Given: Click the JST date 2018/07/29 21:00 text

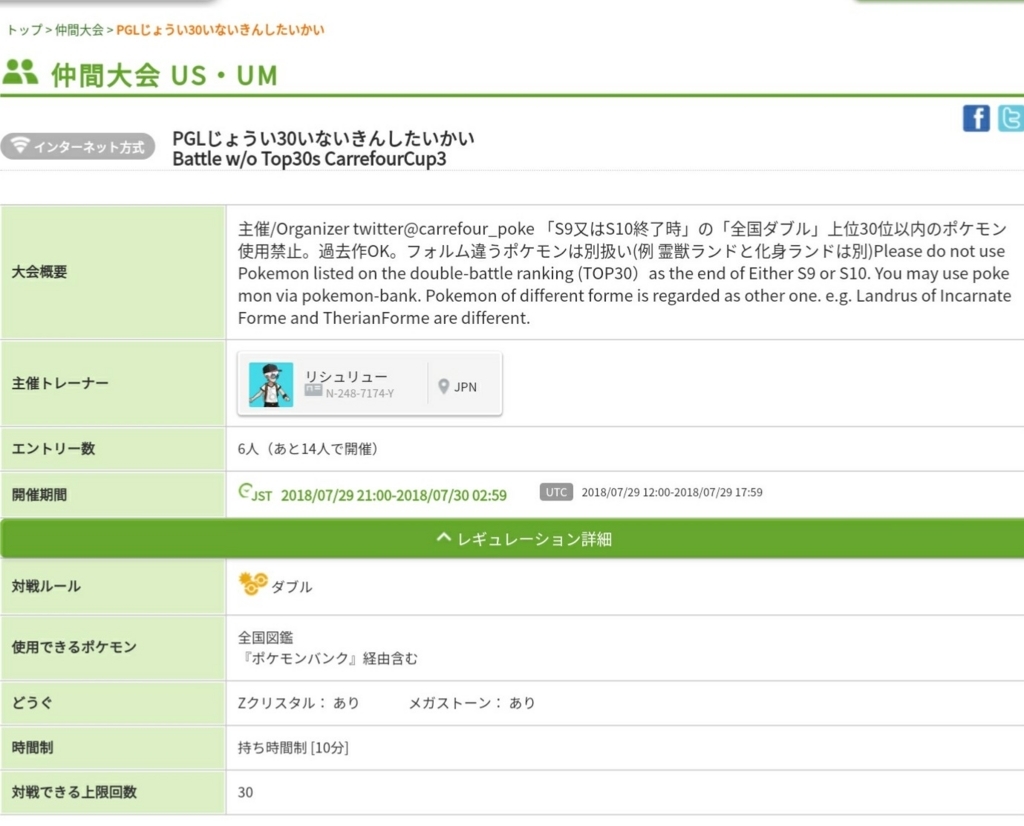Looking at the screenshot, I should pyautogui.click(x=336, y=496).
